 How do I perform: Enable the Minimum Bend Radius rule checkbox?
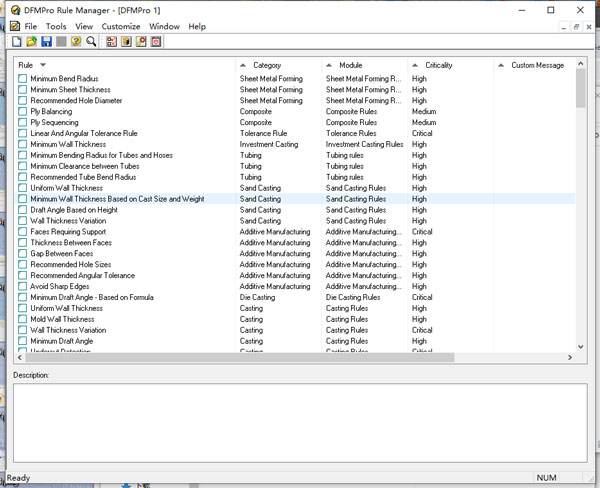point(23,79)
